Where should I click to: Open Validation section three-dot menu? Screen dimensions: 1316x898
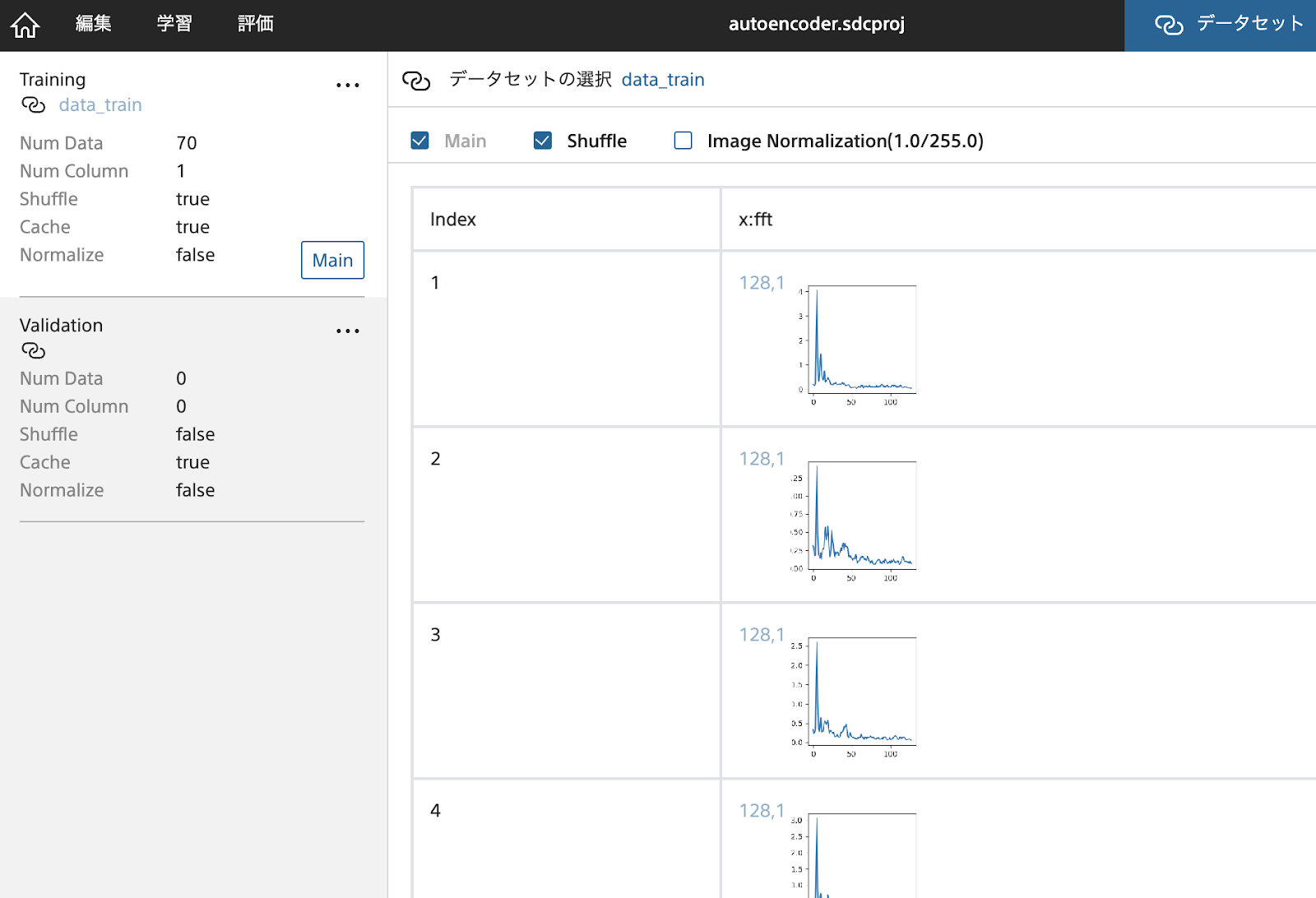[x=347, y=331]
